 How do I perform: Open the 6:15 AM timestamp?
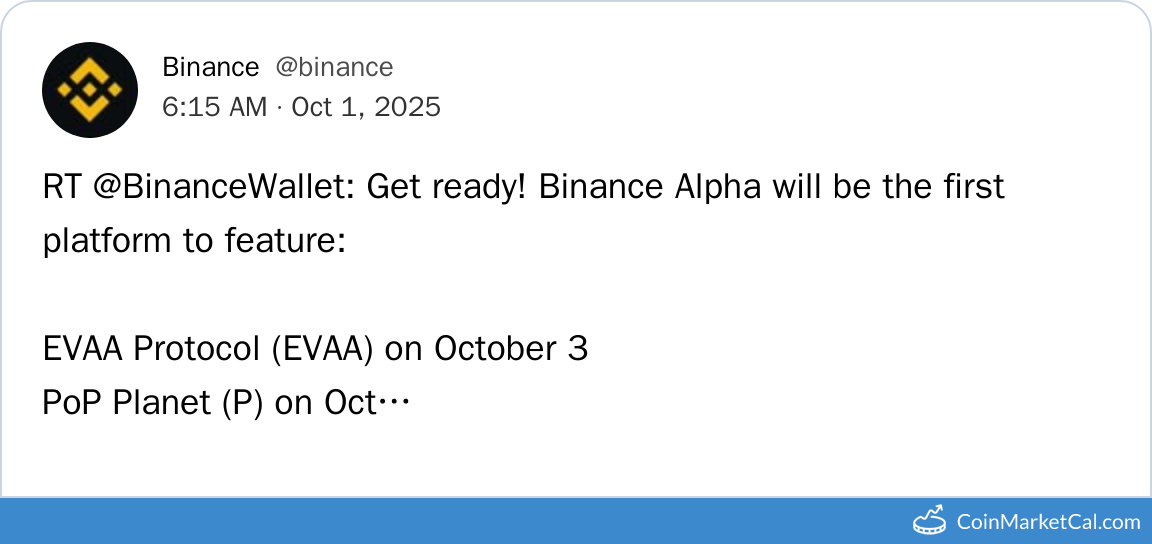pos(214,107)
